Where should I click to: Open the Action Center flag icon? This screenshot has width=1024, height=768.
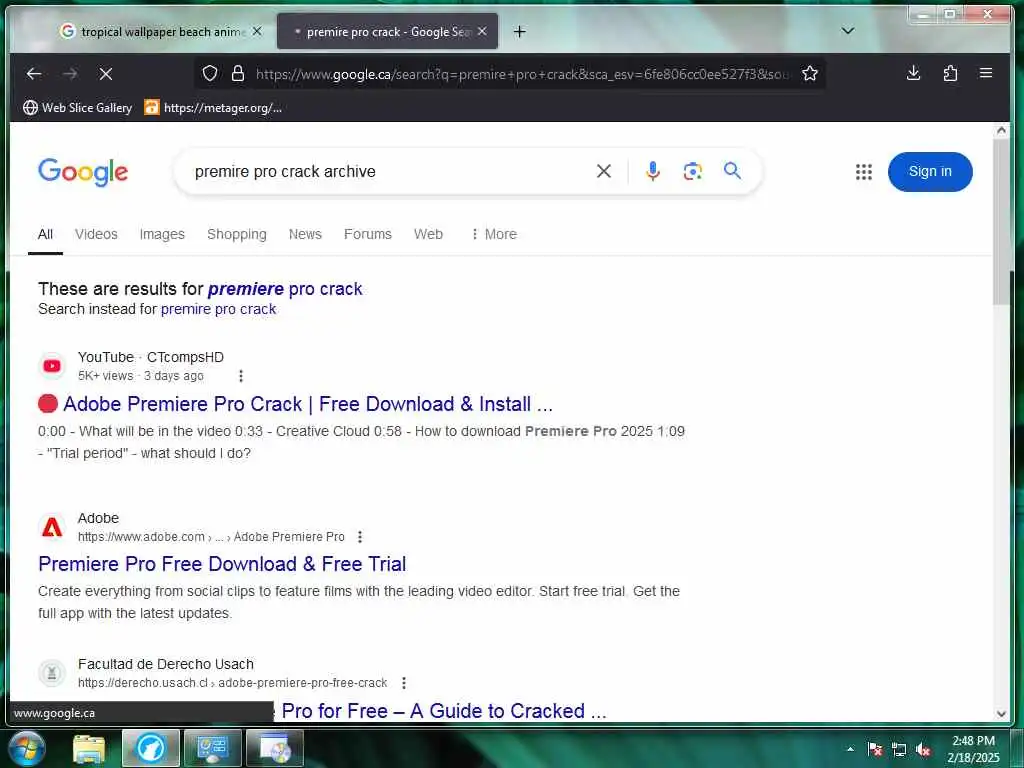pyautogui.click(x=875, y=750)
